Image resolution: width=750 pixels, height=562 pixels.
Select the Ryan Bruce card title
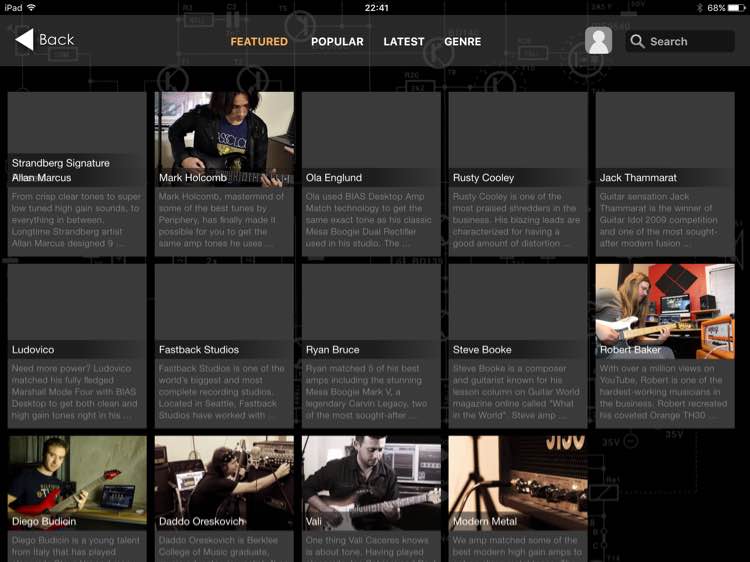pyautogui.click(x=332, y=350)
